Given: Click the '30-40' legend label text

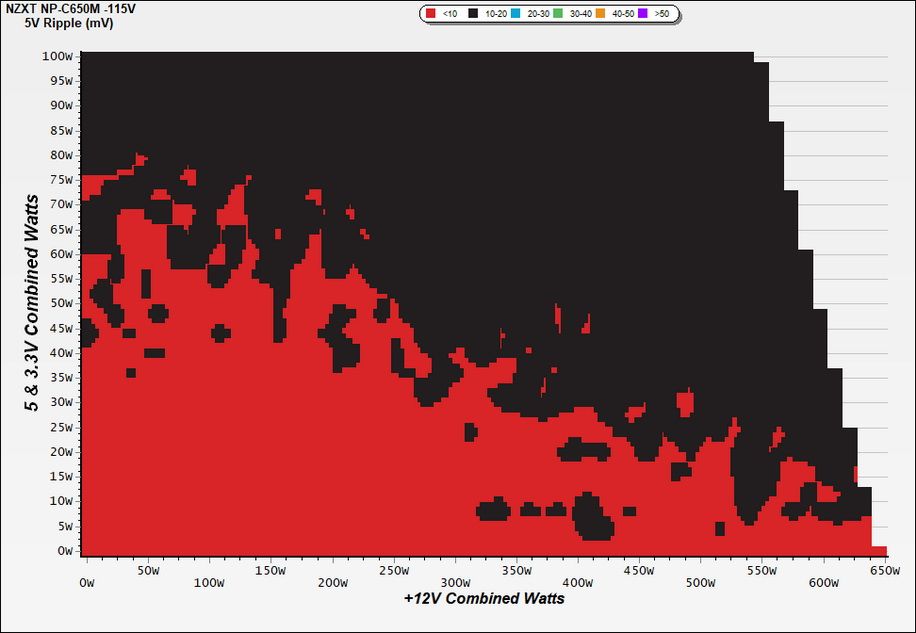Looking at the screenshot, I should [x=581, y=14].
